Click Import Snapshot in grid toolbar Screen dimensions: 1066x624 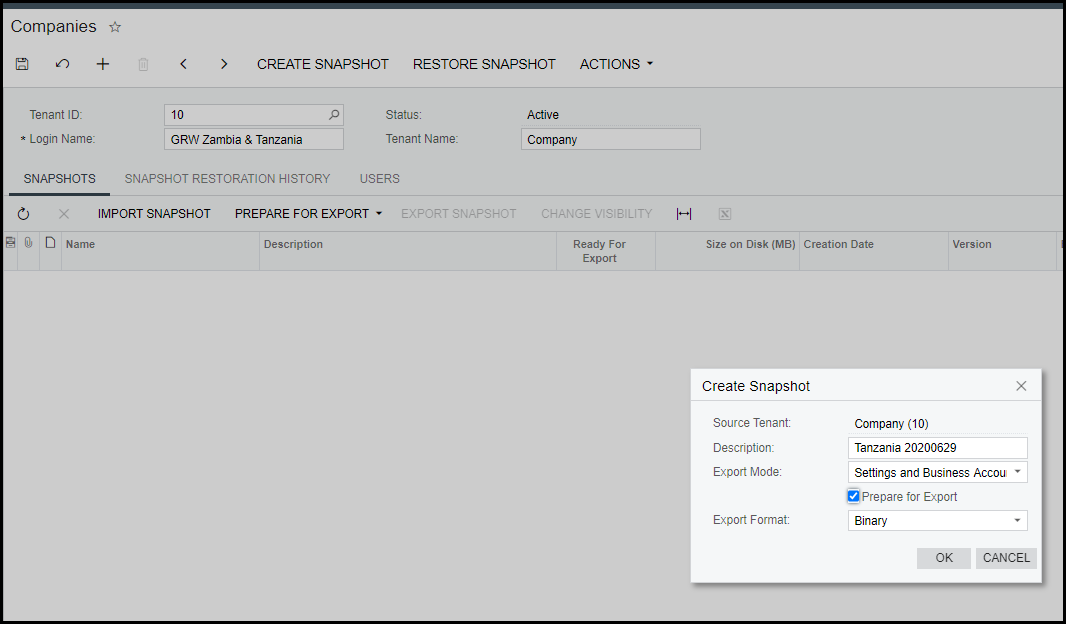(154, 214)
